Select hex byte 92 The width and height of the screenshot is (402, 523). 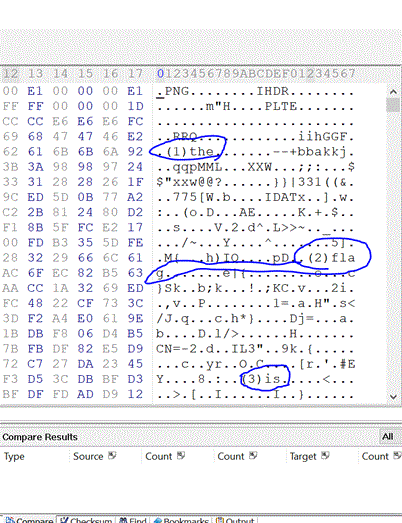(x=135, y=152)
